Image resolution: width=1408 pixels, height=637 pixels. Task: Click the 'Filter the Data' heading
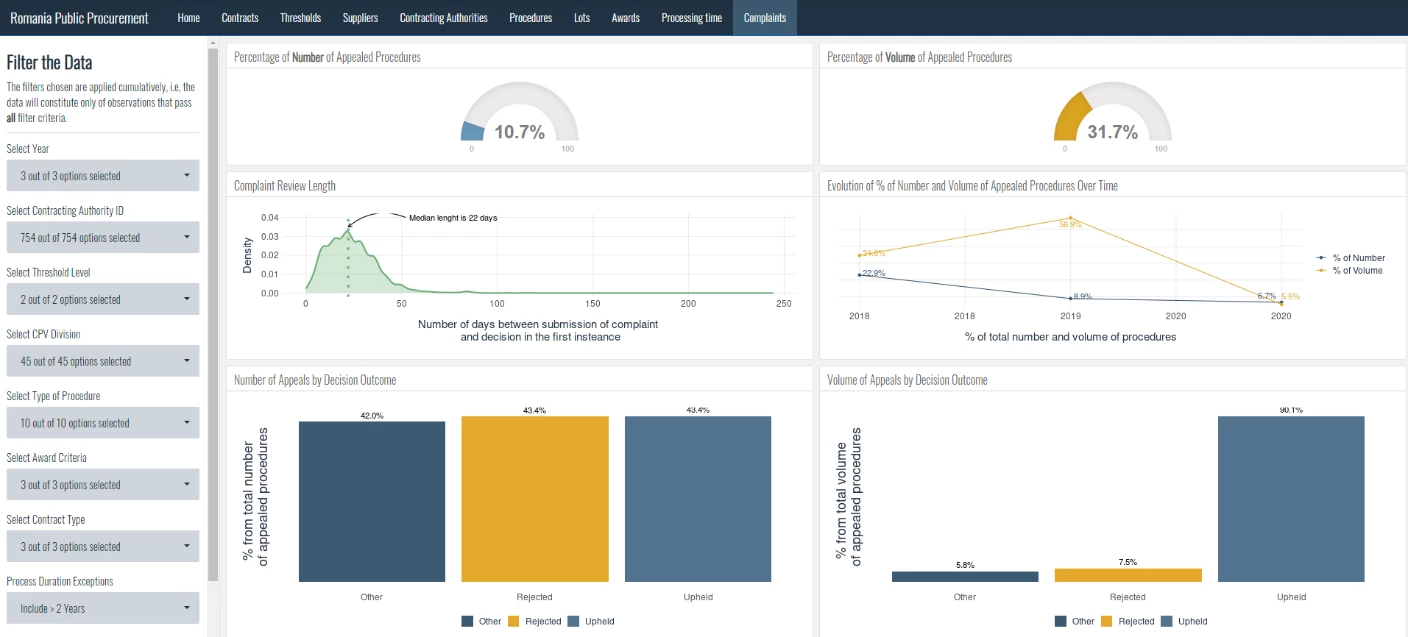coord(49,62)
